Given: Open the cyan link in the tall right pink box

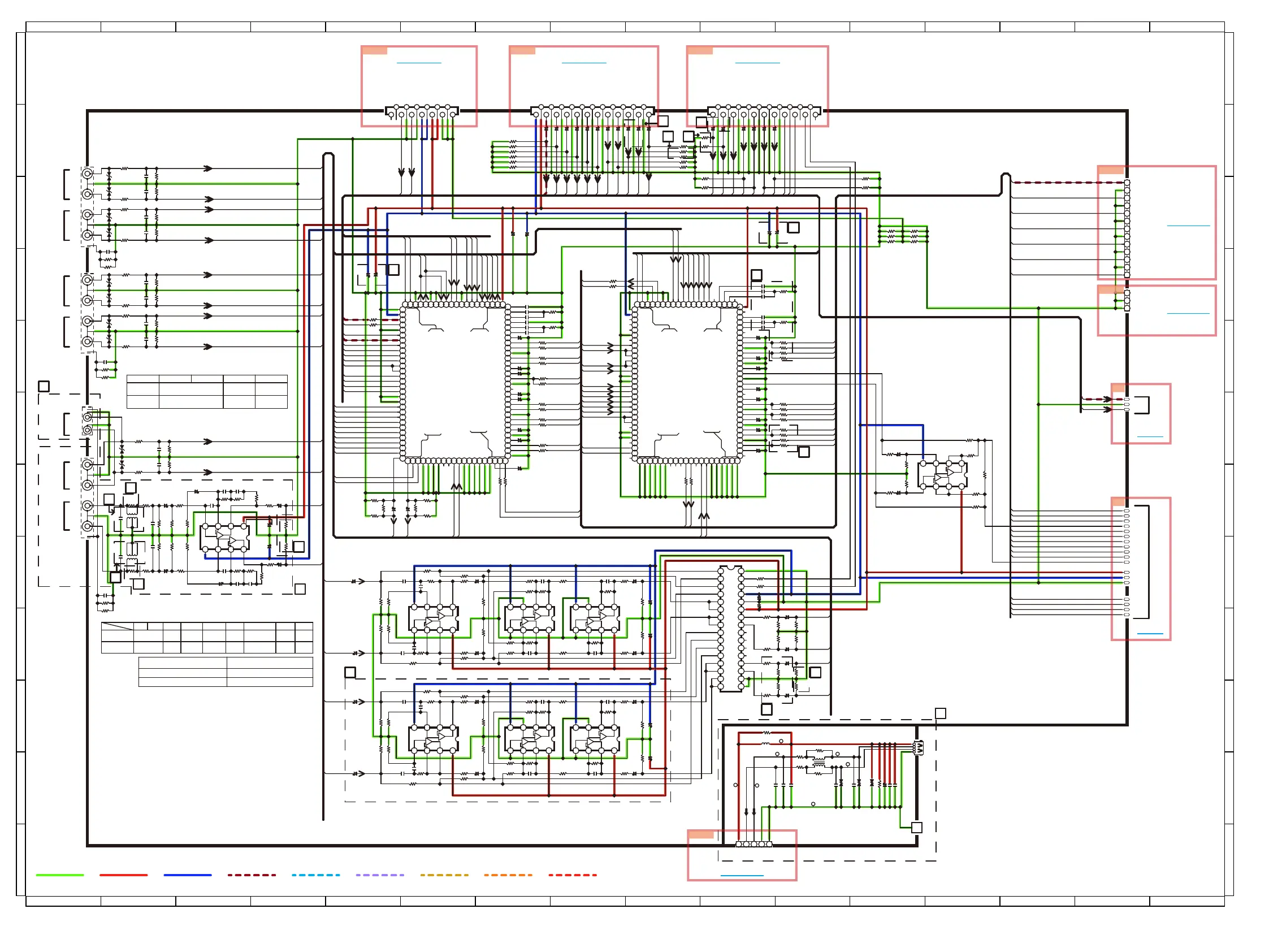Looking at the screenshot, I should click(1150, 634).
